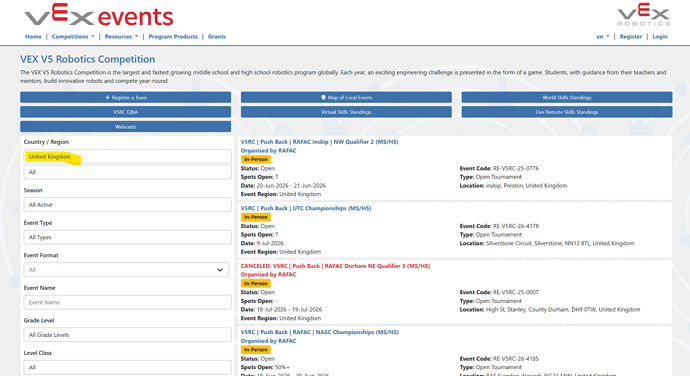Screen dimensions: 690x376
Task: Click date 20-Jun-2026 - 21-Jun-2026
Action: [x=291, y=186]
